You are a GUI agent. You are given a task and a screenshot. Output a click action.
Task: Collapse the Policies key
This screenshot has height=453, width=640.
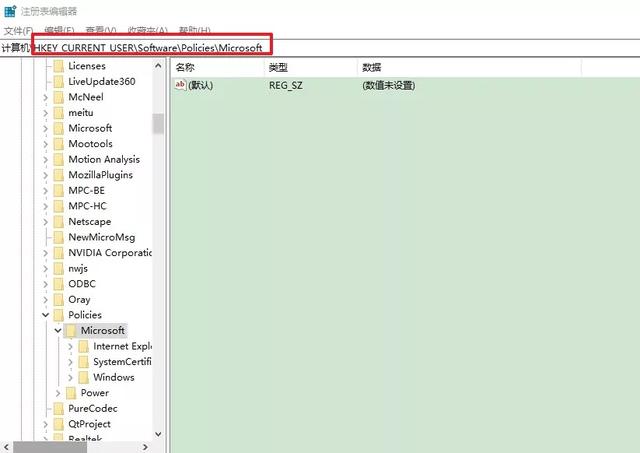[x=45, y=315]
